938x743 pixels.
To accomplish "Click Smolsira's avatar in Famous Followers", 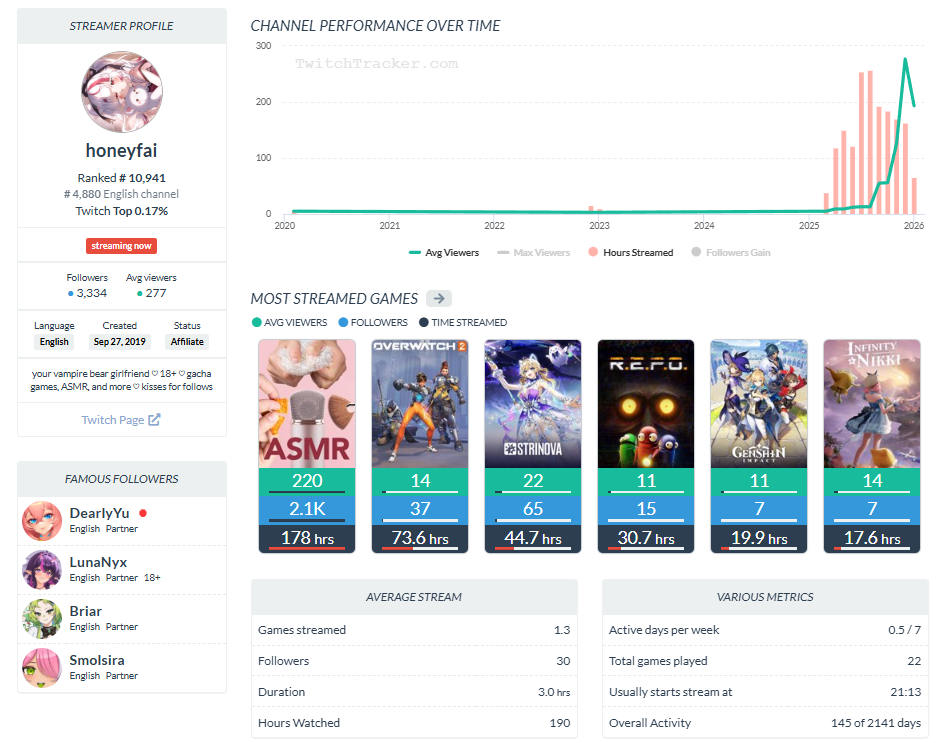I will point(42,668).
